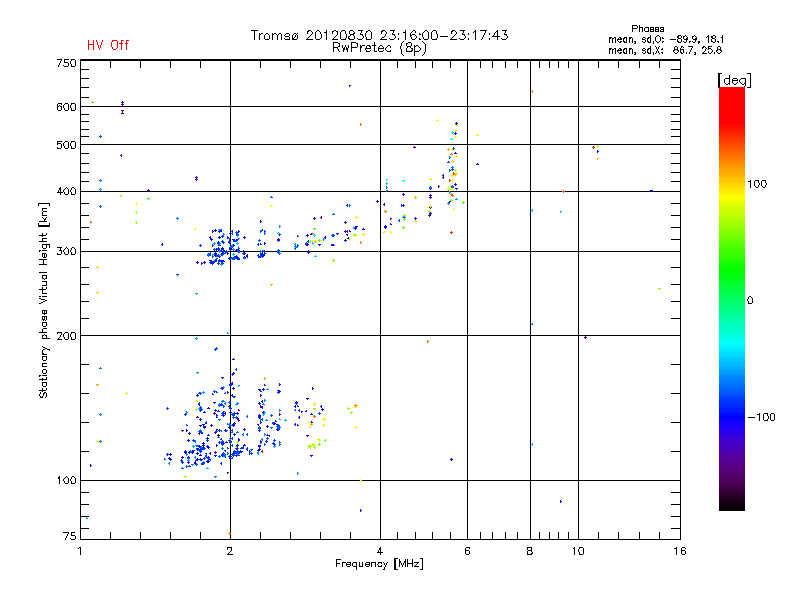Click the -100 tick label on color bar
The image size is (800, 600).
761,417
